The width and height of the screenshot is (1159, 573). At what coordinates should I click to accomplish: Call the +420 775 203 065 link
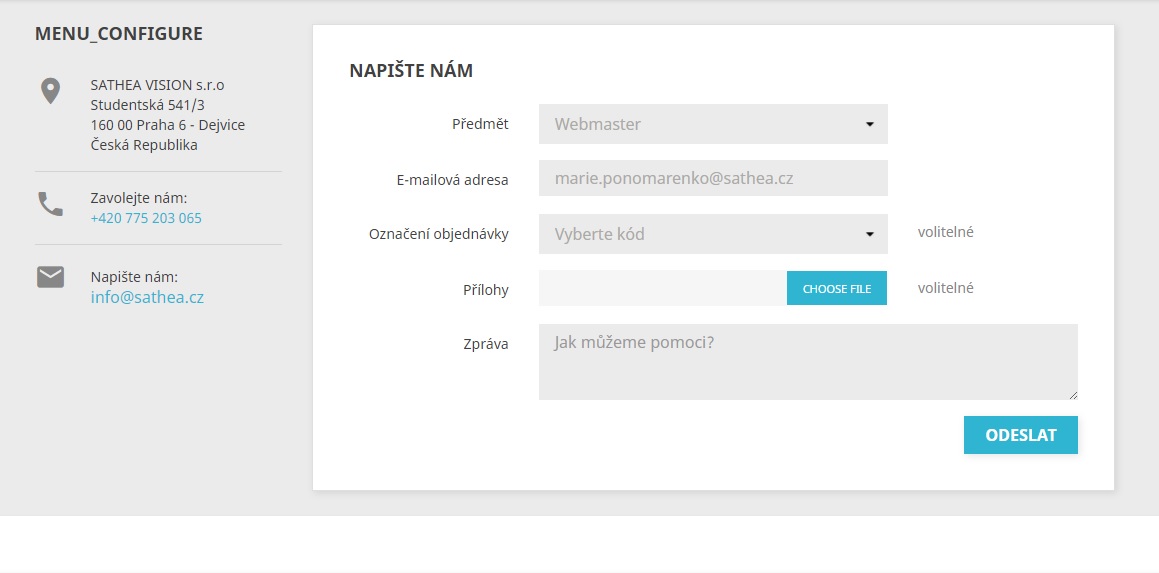146,218
